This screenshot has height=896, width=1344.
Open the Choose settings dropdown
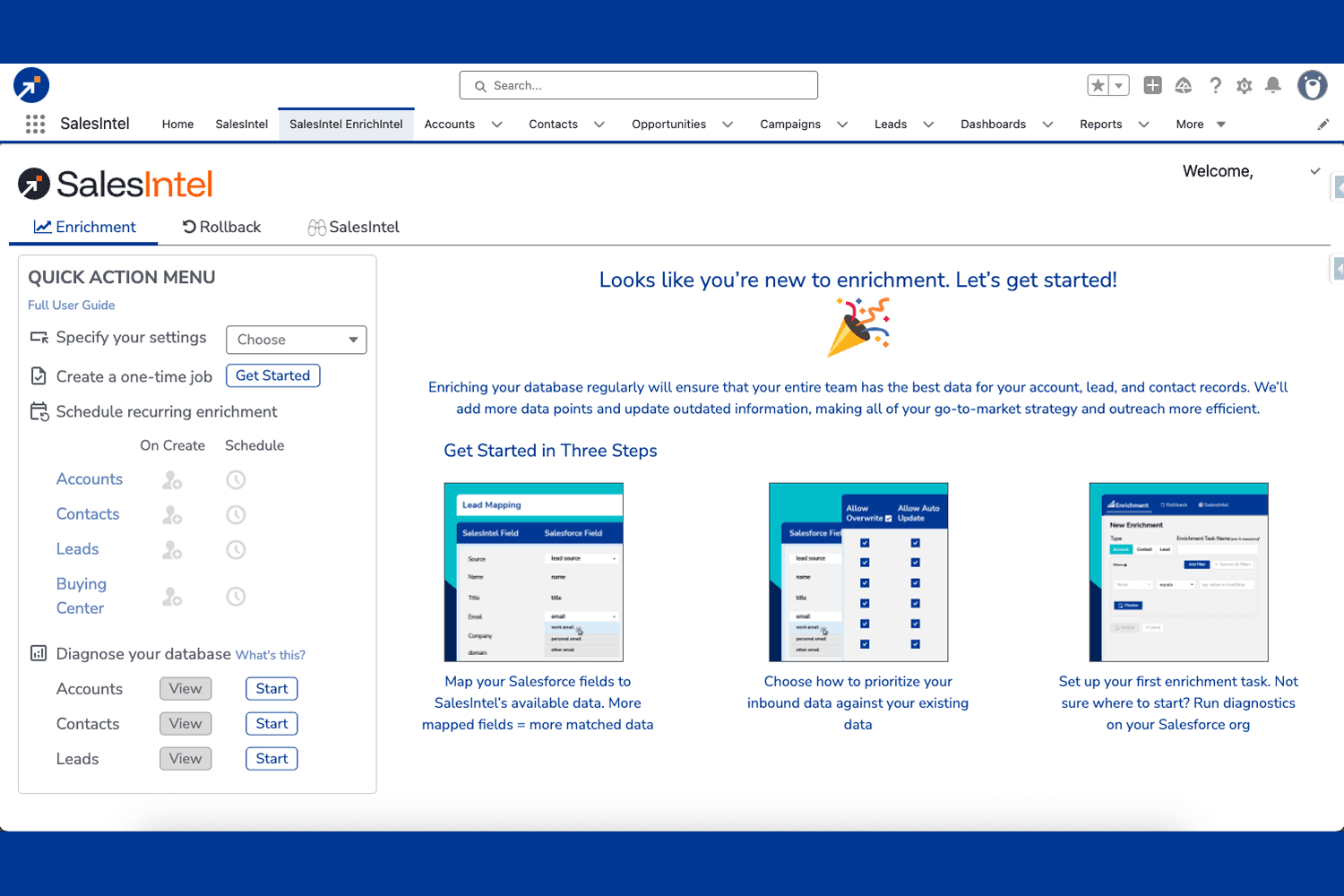coord(297,340)
